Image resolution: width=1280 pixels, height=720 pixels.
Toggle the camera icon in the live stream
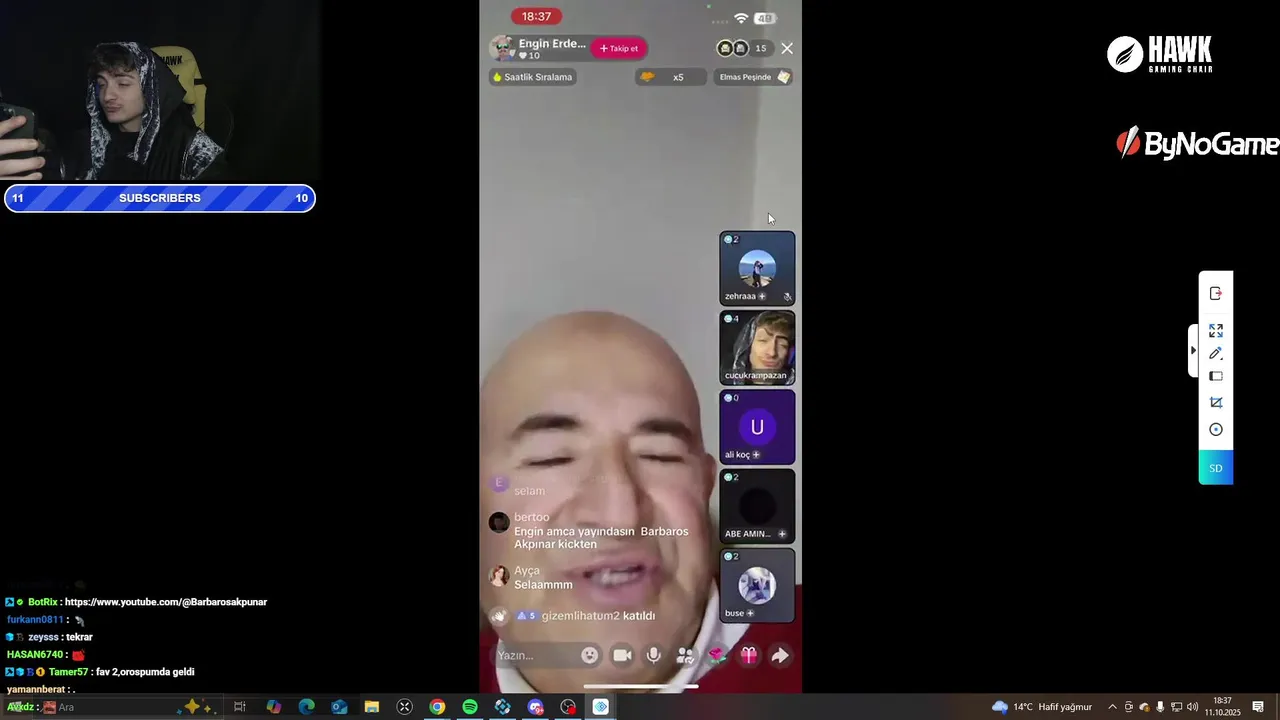tap(622, 655)
